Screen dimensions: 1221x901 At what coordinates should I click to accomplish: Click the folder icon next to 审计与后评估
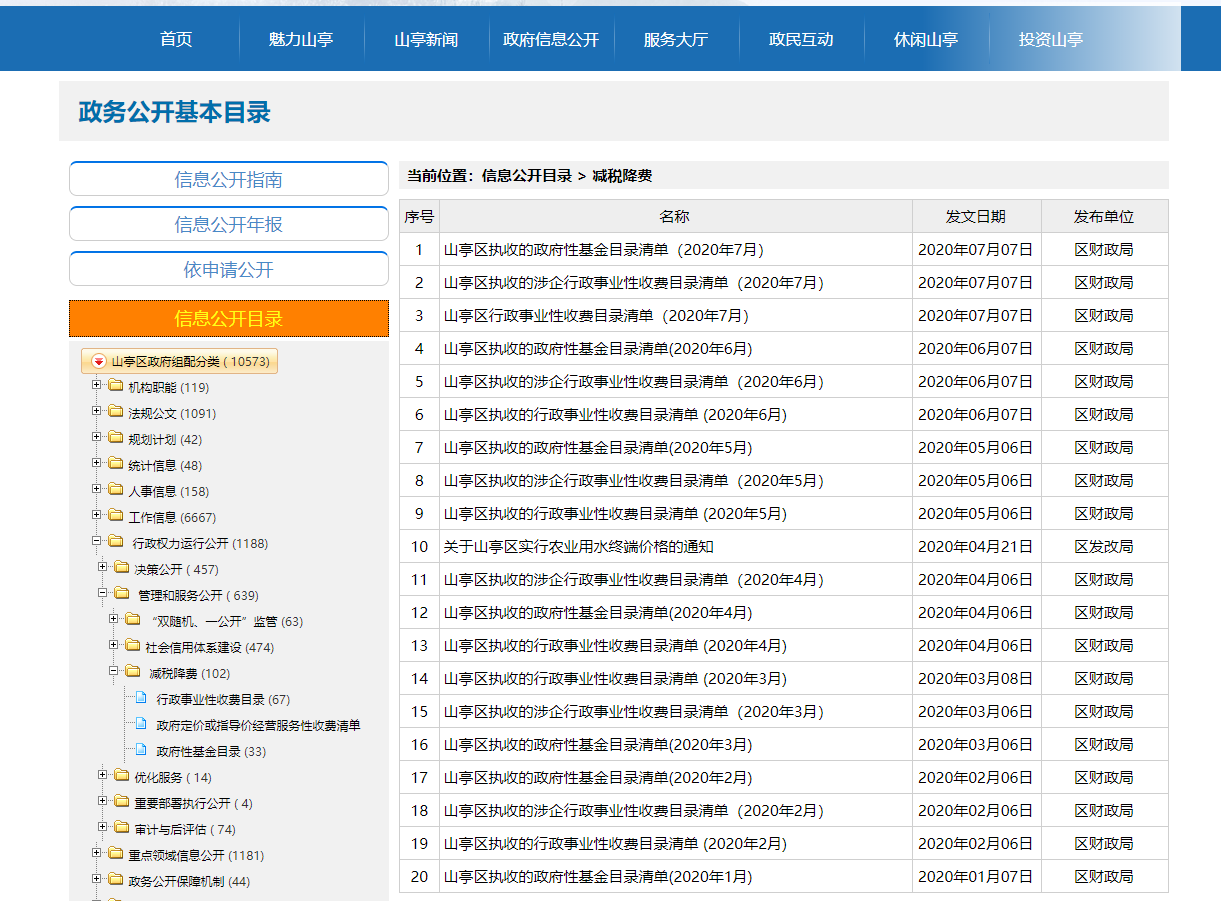click(121, 828)
